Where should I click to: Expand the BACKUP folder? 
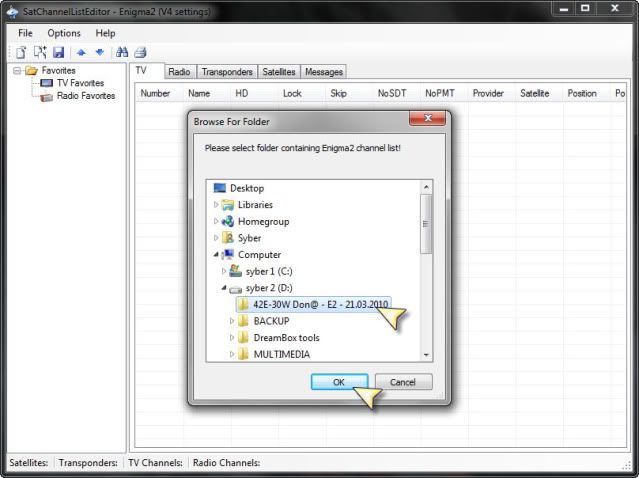click(x=231, y=321)
